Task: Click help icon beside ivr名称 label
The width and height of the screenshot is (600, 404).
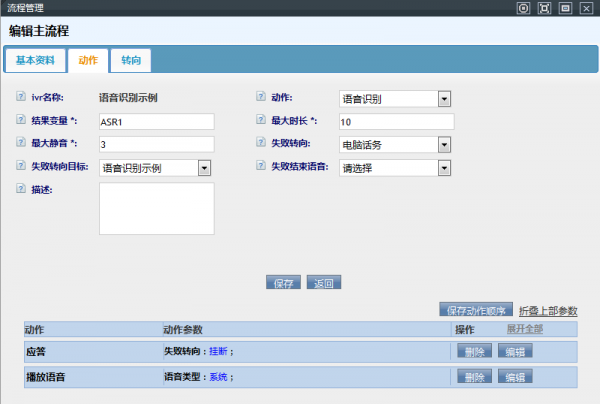Action: coord(21,98)
